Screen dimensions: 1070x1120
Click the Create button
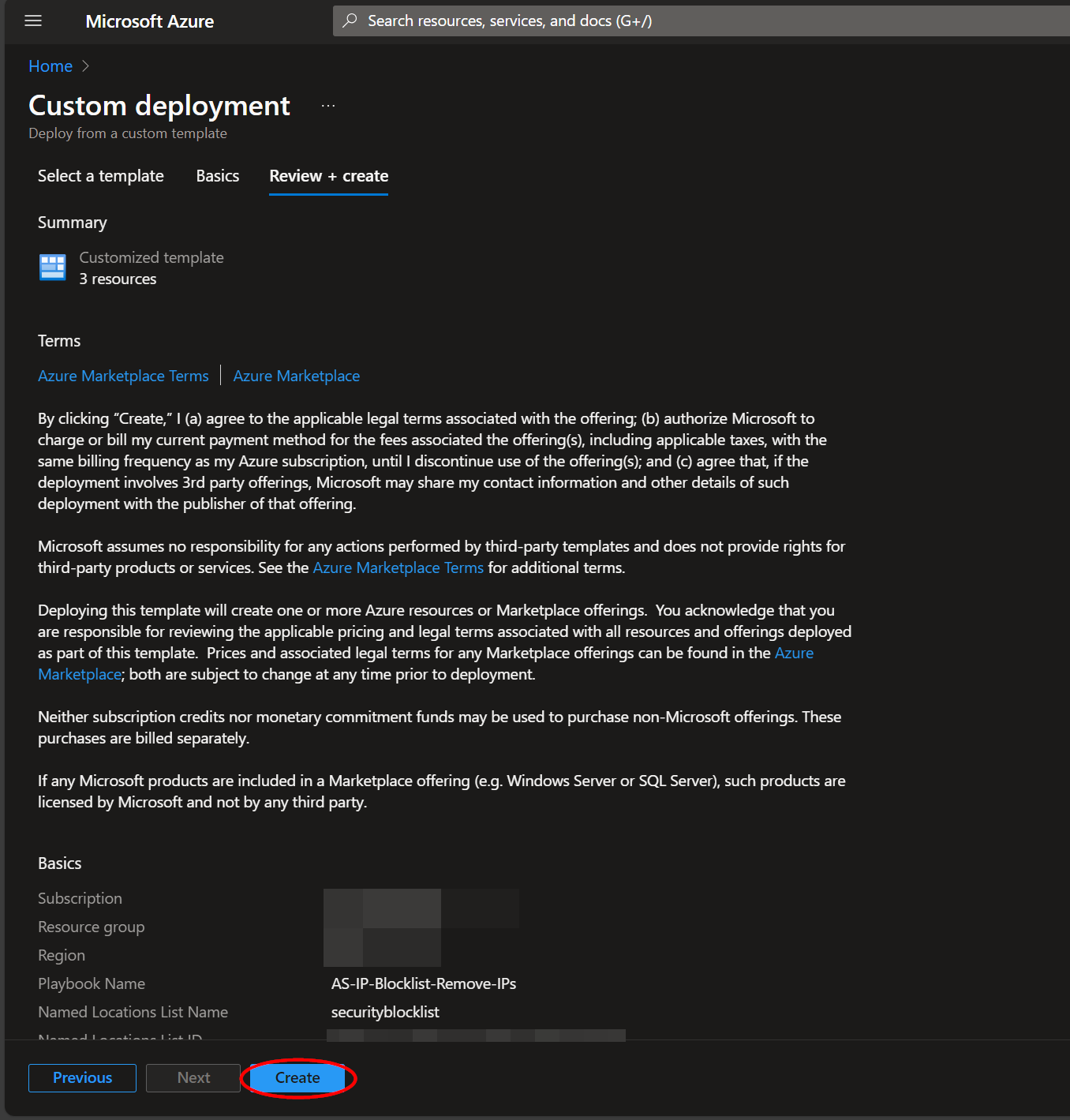click(x=297, y=1078)
